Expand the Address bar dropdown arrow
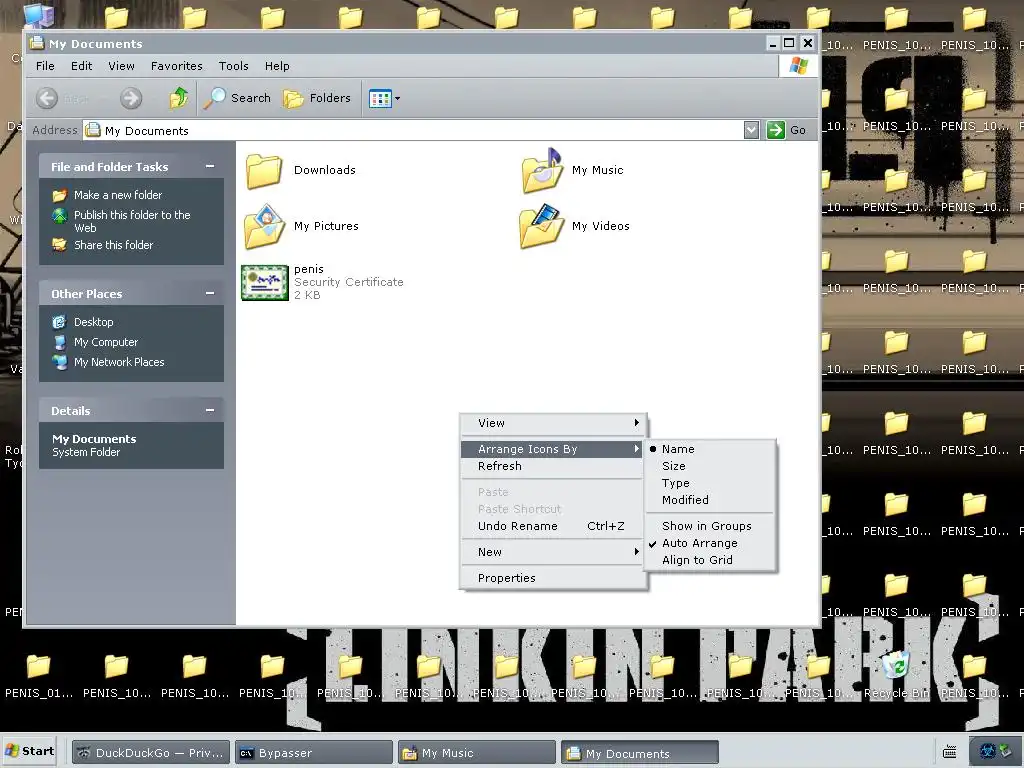This screenshot has height=768, width=1024. tap(751, 130)
